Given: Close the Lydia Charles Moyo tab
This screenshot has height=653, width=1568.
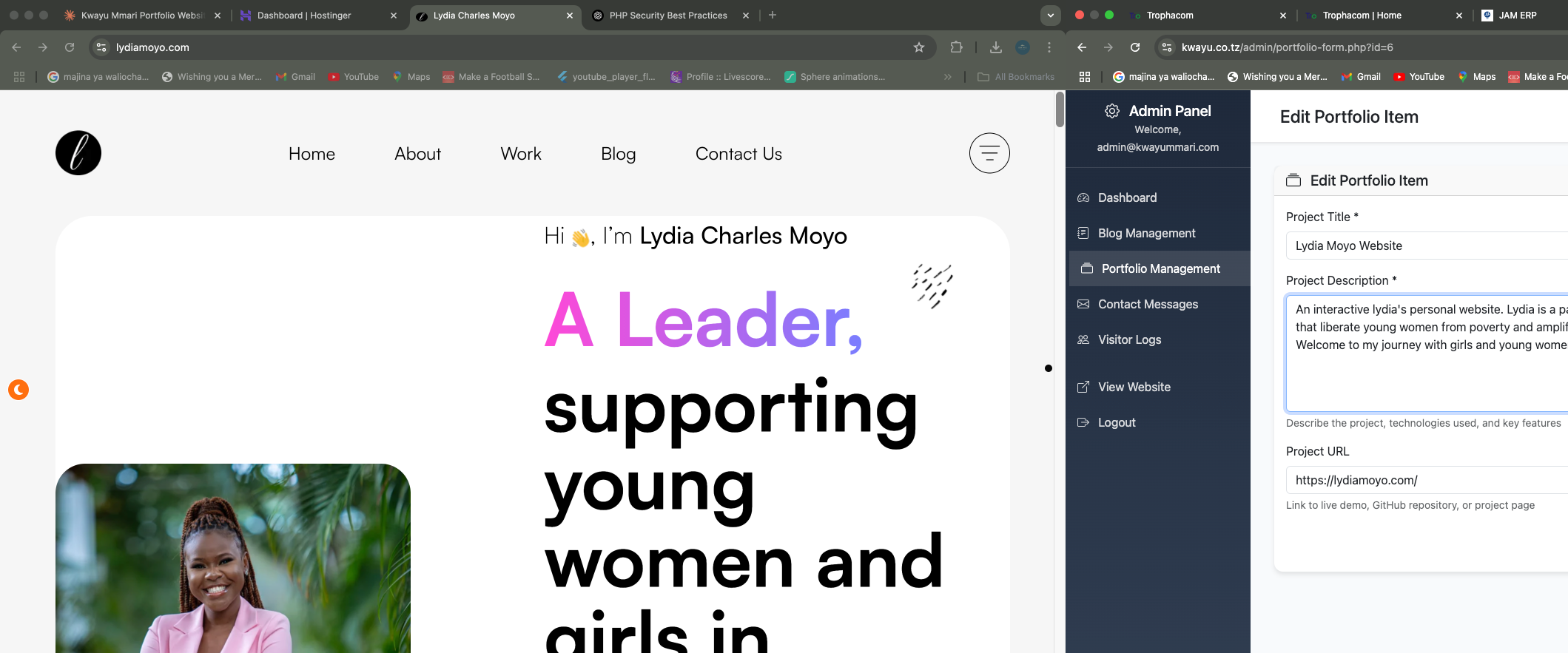Looking at the screenshot, I should pos(570,16).
